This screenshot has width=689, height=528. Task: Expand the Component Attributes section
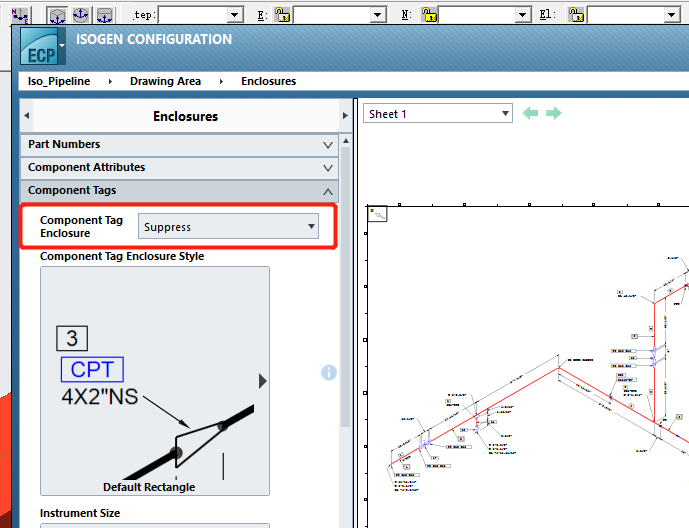point(179,168)
